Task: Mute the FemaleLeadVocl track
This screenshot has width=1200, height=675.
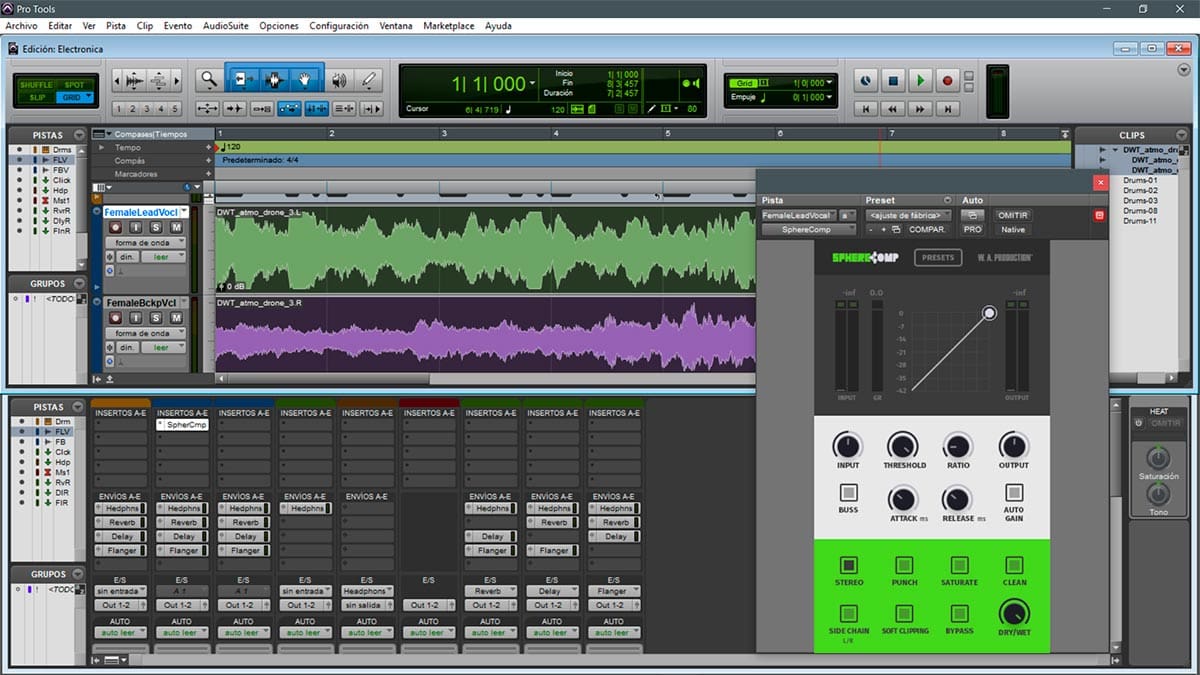Action: pos(176,228)
